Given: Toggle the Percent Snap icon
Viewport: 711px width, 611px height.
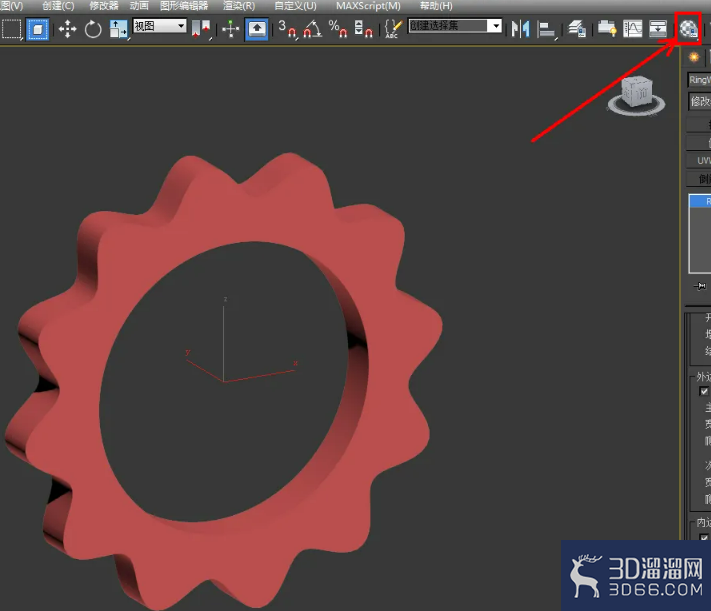Looking at the screenshot, I should tap(338, 29).
